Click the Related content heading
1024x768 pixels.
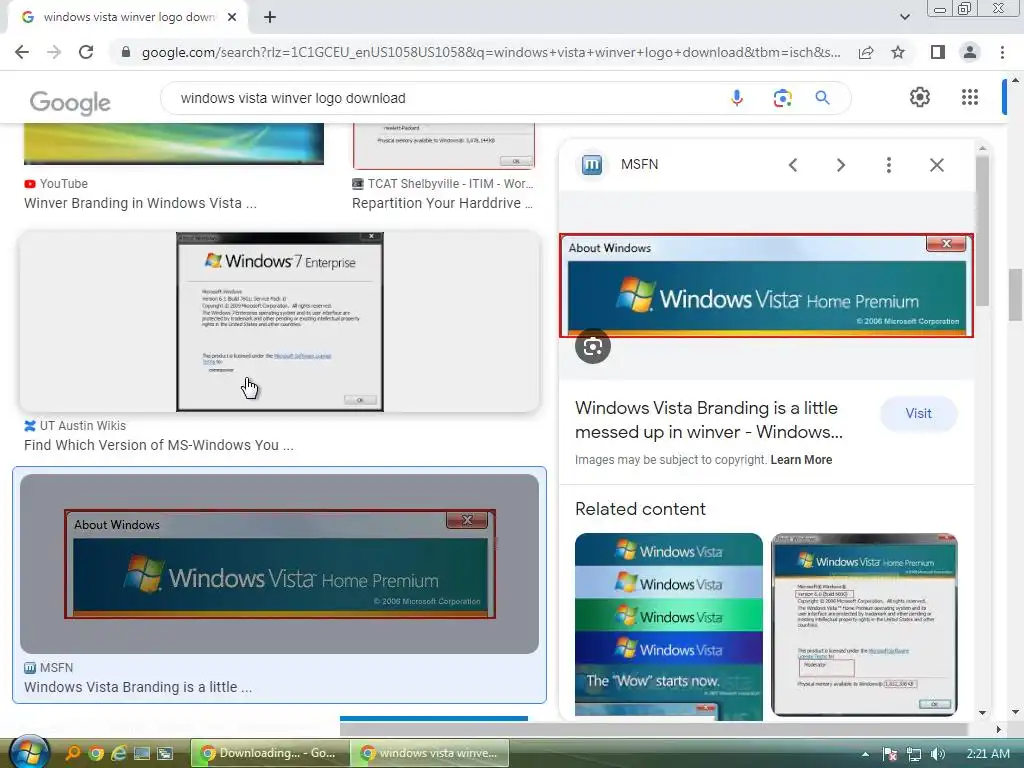click(x=640, y=509)
